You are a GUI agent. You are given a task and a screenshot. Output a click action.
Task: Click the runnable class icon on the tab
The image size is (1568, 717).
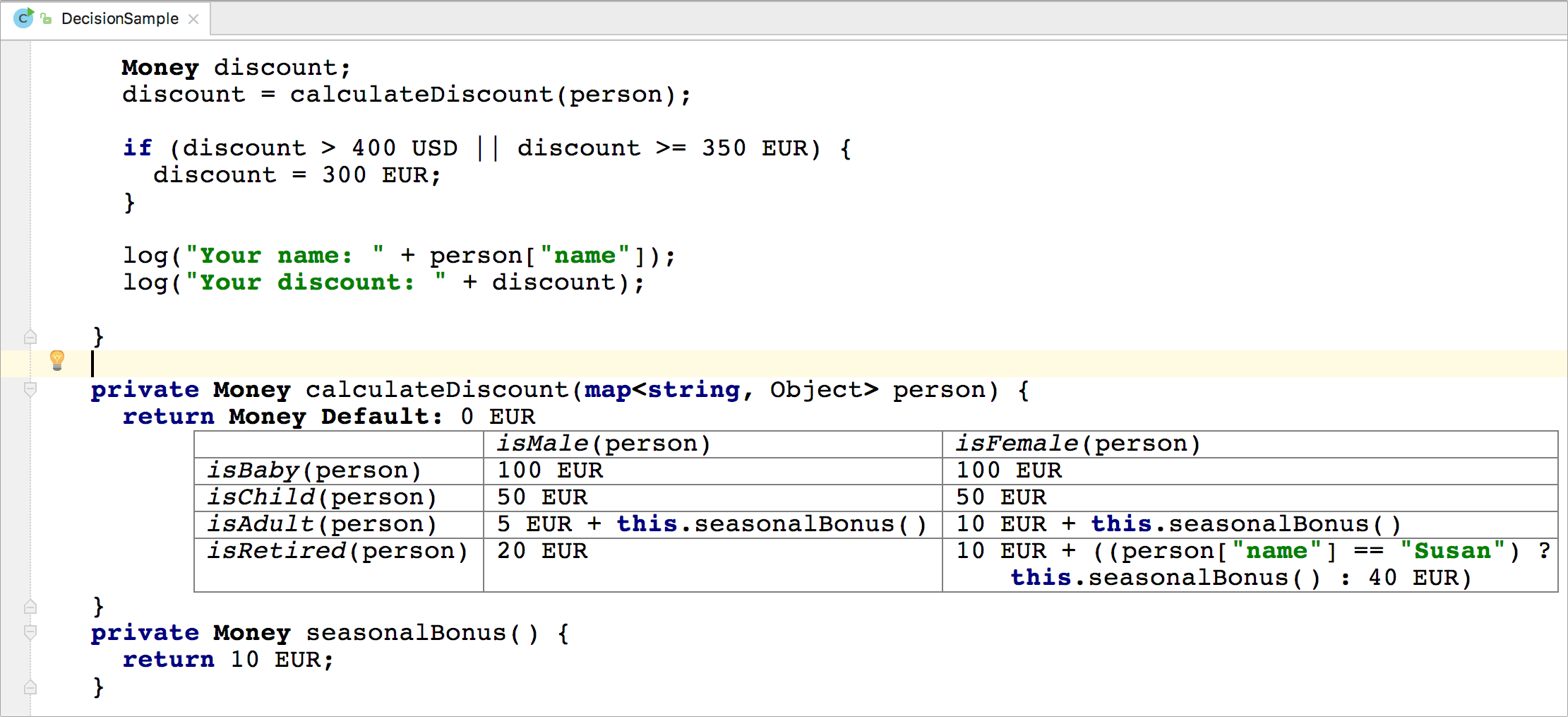[23, 18]
